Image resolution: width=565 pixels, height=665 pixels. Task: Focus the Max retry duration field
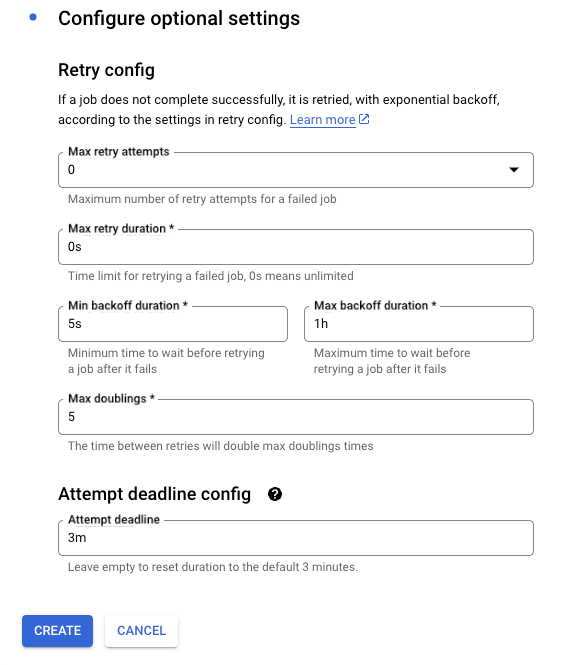coord(296,247)
